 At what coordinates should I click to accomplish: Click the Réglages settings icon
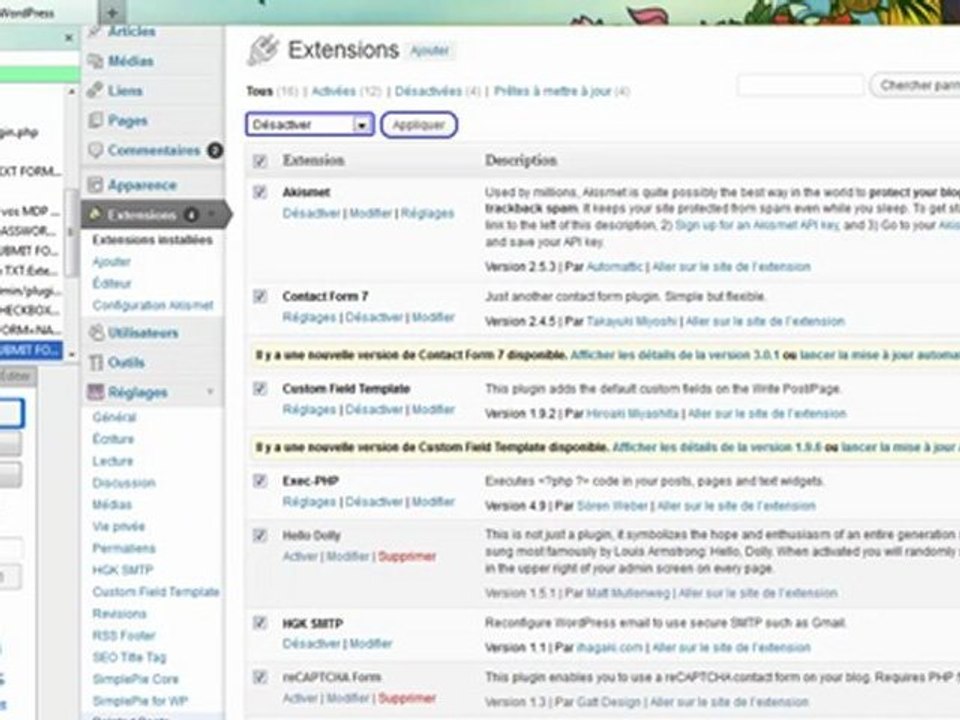[x=96, y=392]
